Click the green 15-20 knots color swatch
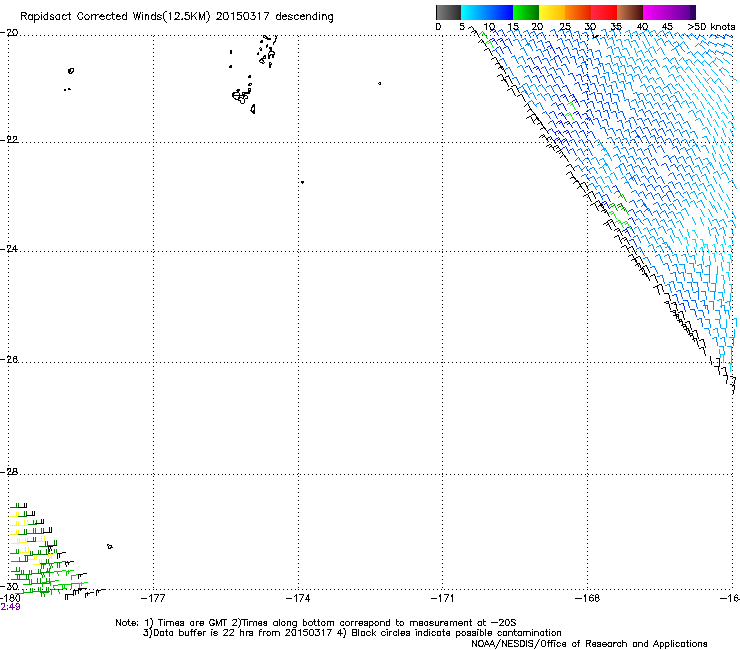This screenshot has height=650, width=740. tap(526, 12)
